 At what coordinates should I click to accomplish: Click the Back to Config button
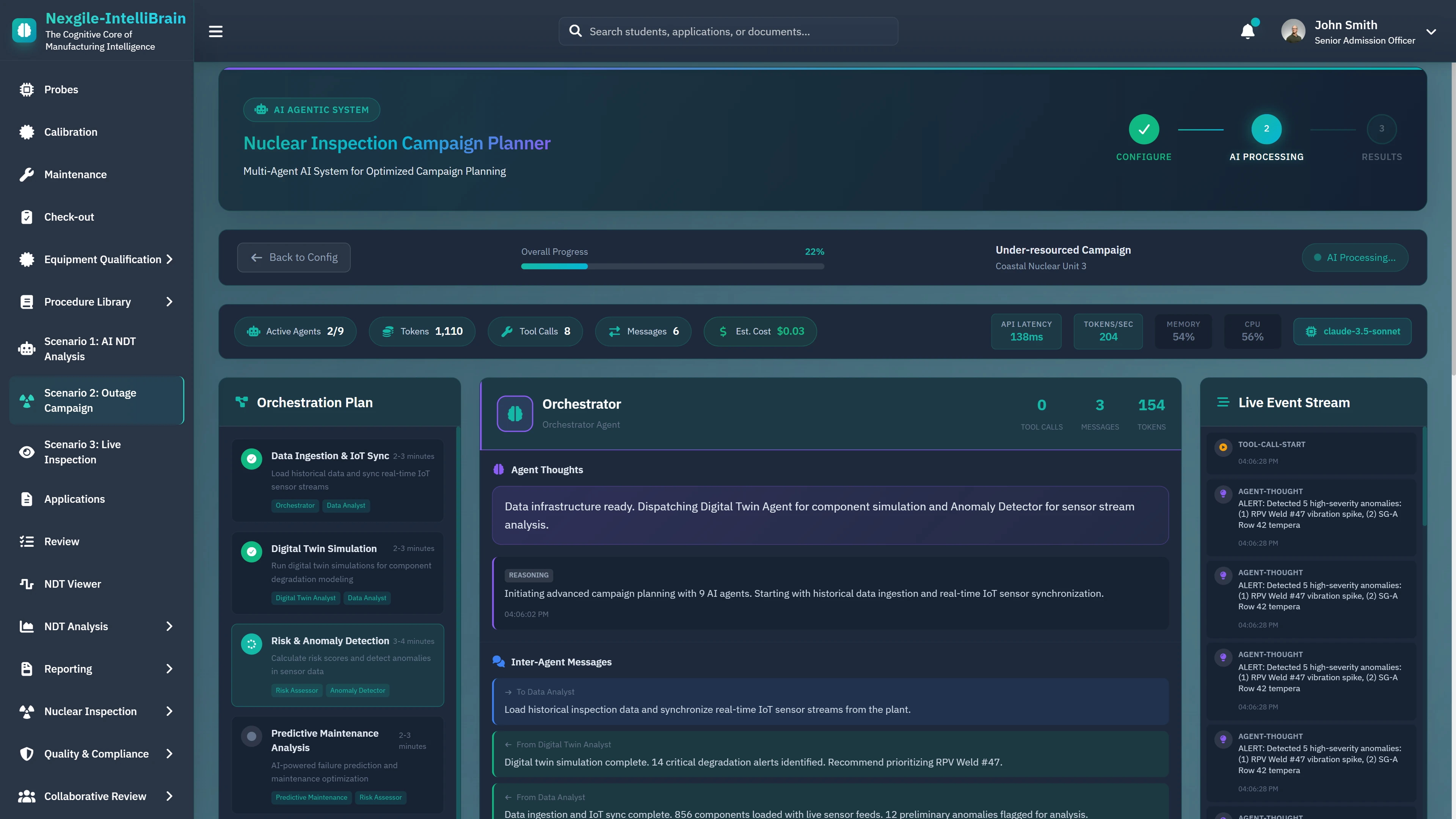click(293, 257)
